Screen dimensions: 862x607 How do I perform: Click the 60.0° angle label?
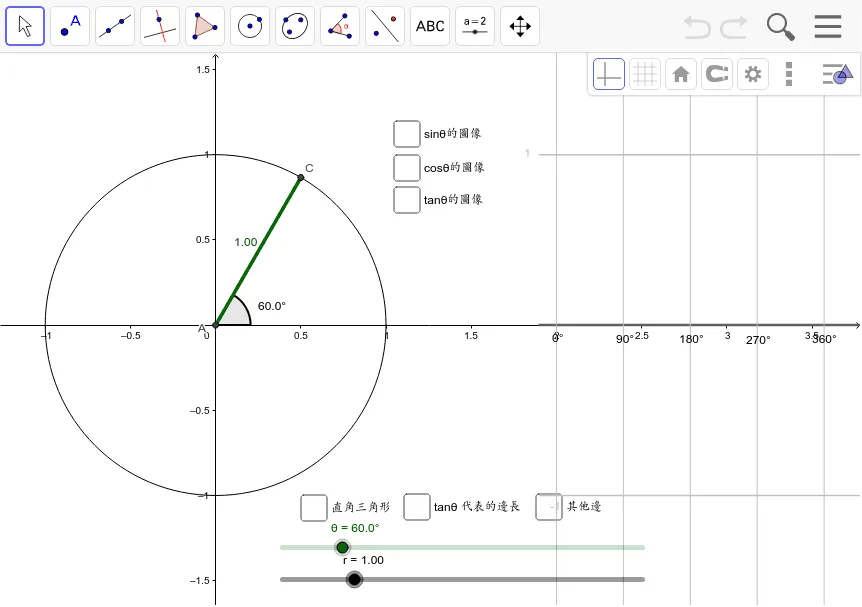click(x=272, y=306)
